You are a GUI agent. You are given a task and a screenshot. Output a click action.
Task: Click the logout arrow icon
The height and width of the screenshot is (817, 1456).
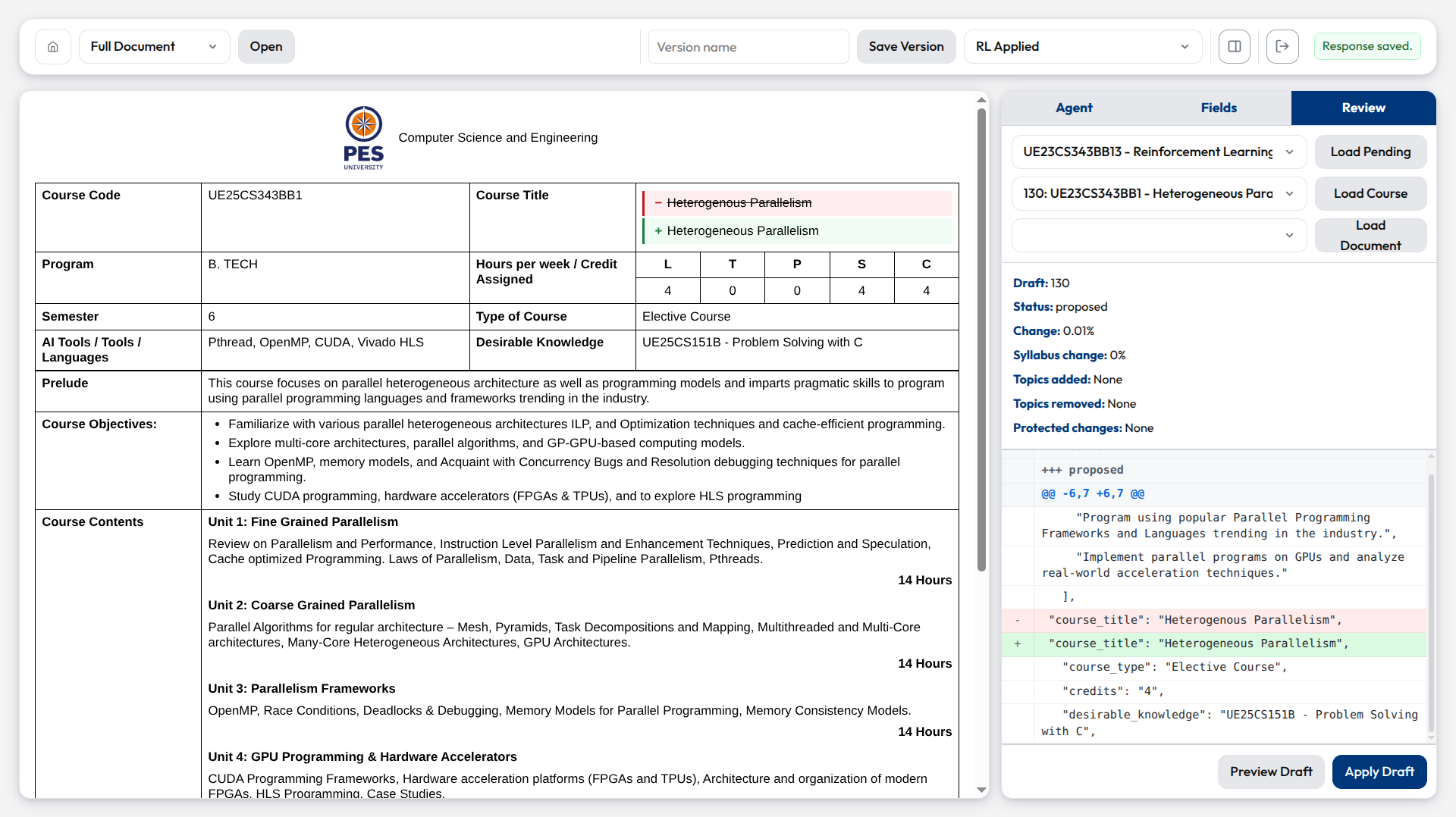point(1282,47)
